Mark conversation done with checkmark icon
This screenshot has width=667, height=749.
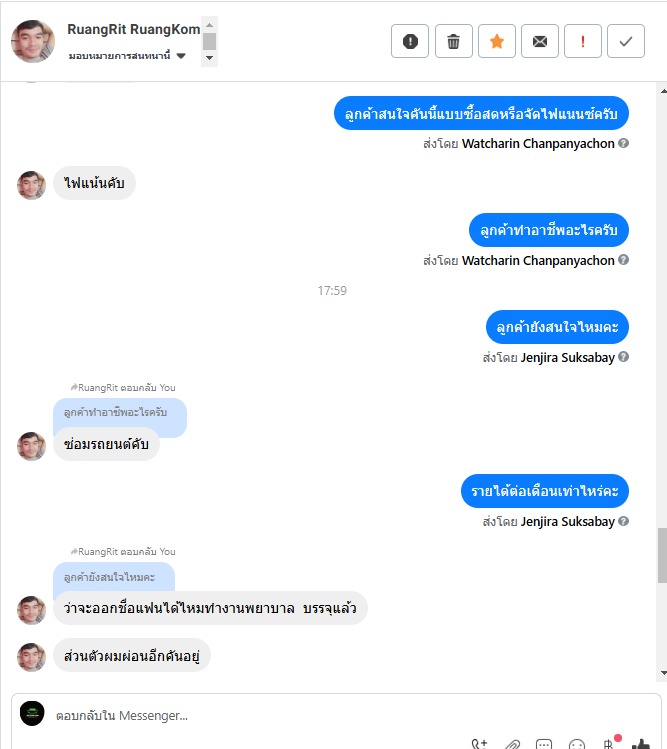coord(625,41)
